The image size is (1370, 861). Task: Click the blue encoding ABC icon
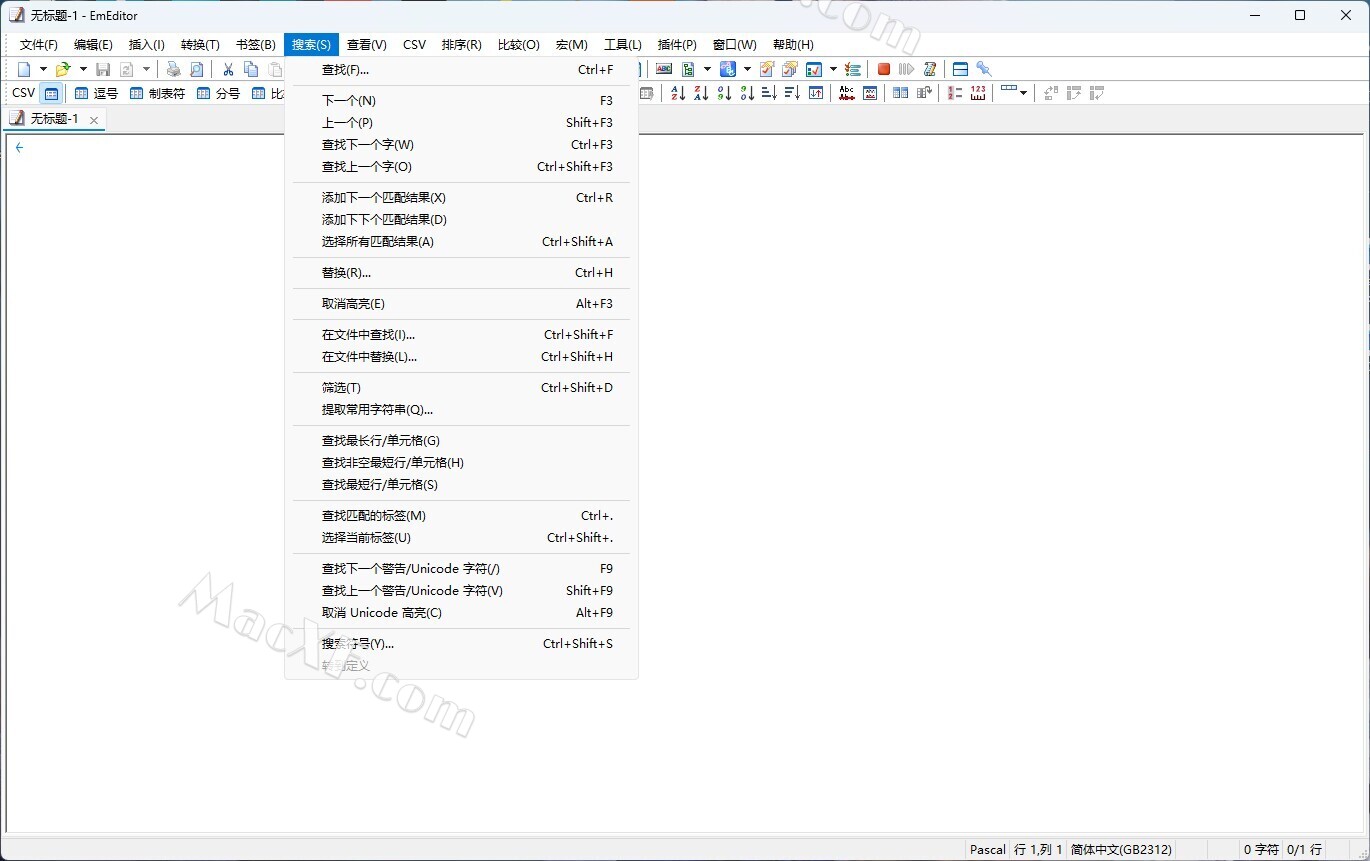(728, 69)
